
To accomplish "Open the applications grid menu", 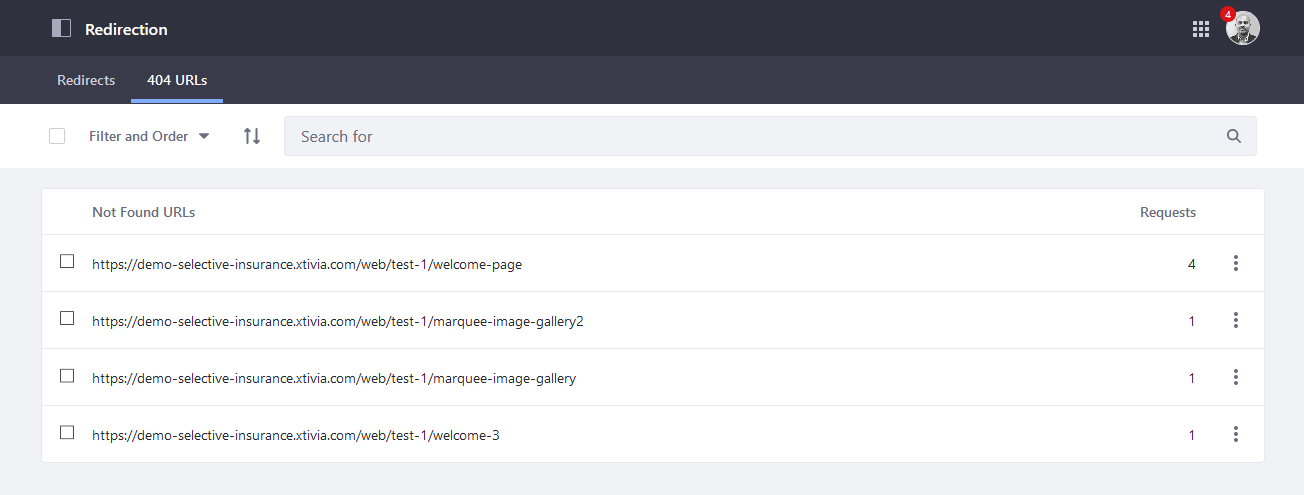I will click(1201, 29).
